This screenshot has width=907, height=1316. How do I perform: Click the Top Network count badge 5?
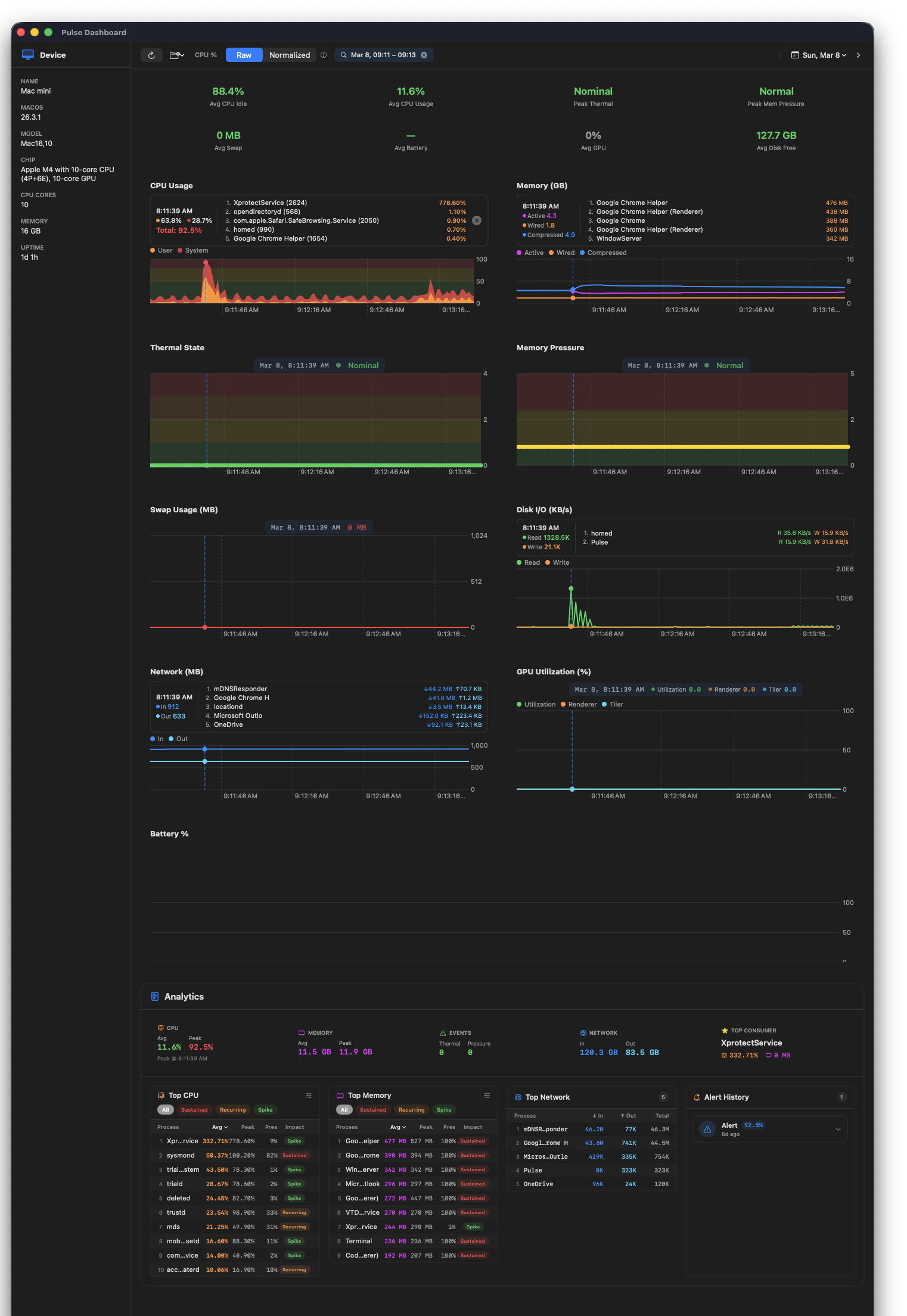click(663, 1097)
